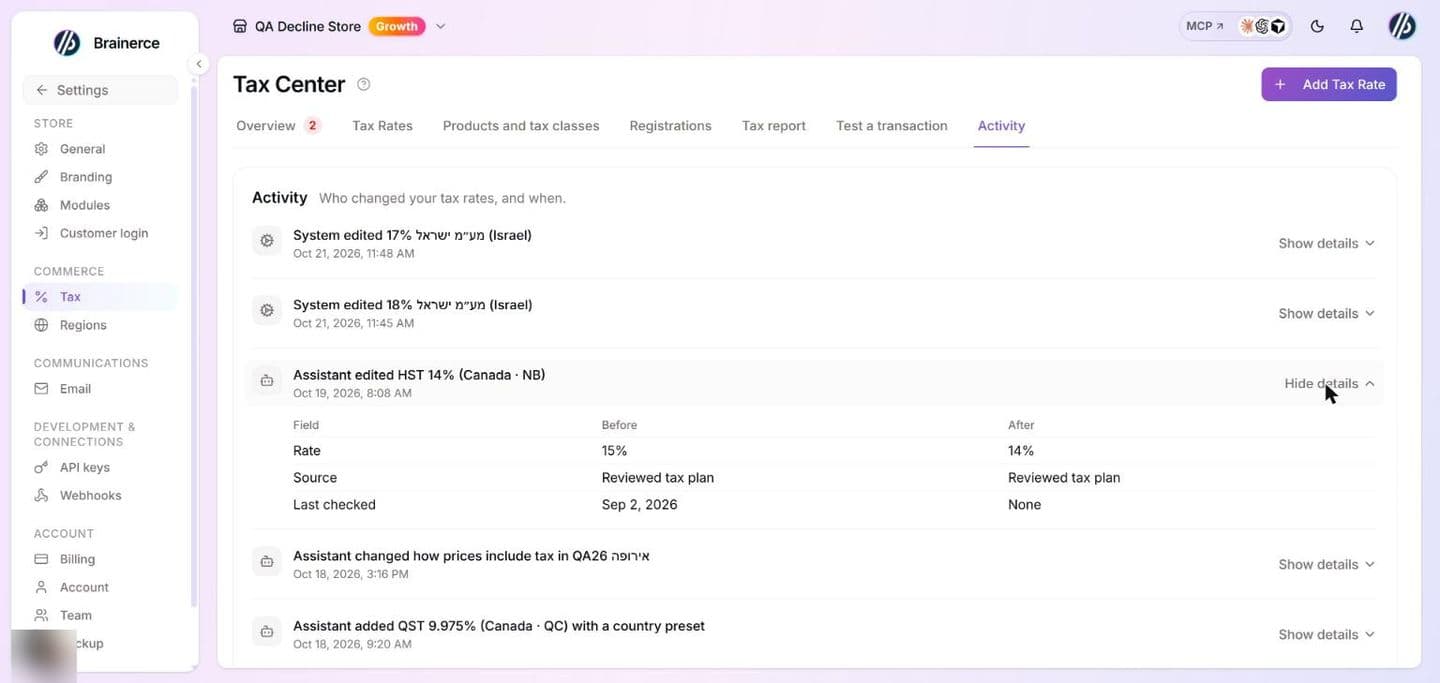The height and width of the screenshot is (683, 1440).
Task: Click the back arrow next to Settings
Action: [41, 90]
